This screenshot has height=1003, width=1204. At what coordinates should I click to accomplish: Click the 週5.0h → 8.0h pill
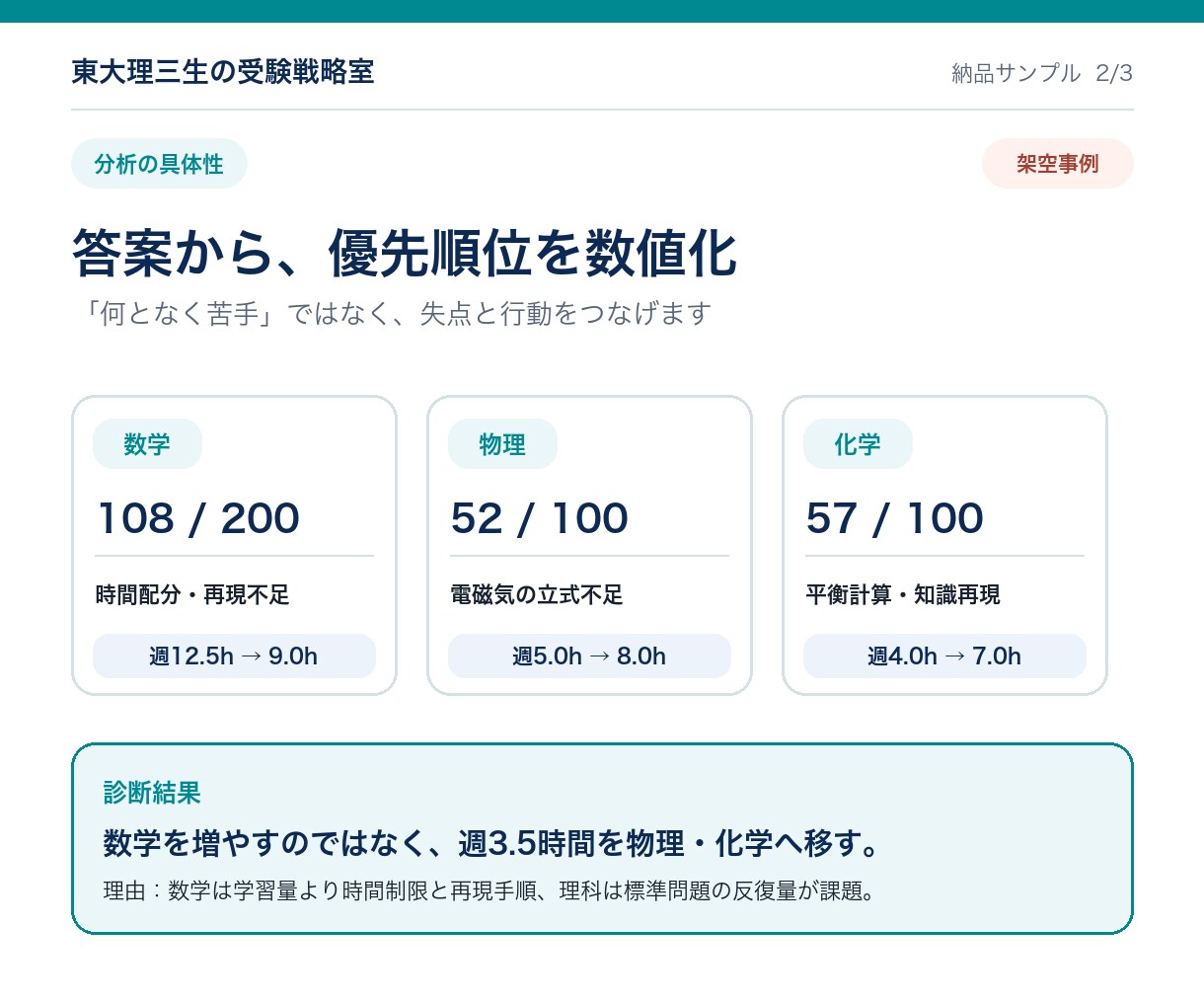(589, 656)
